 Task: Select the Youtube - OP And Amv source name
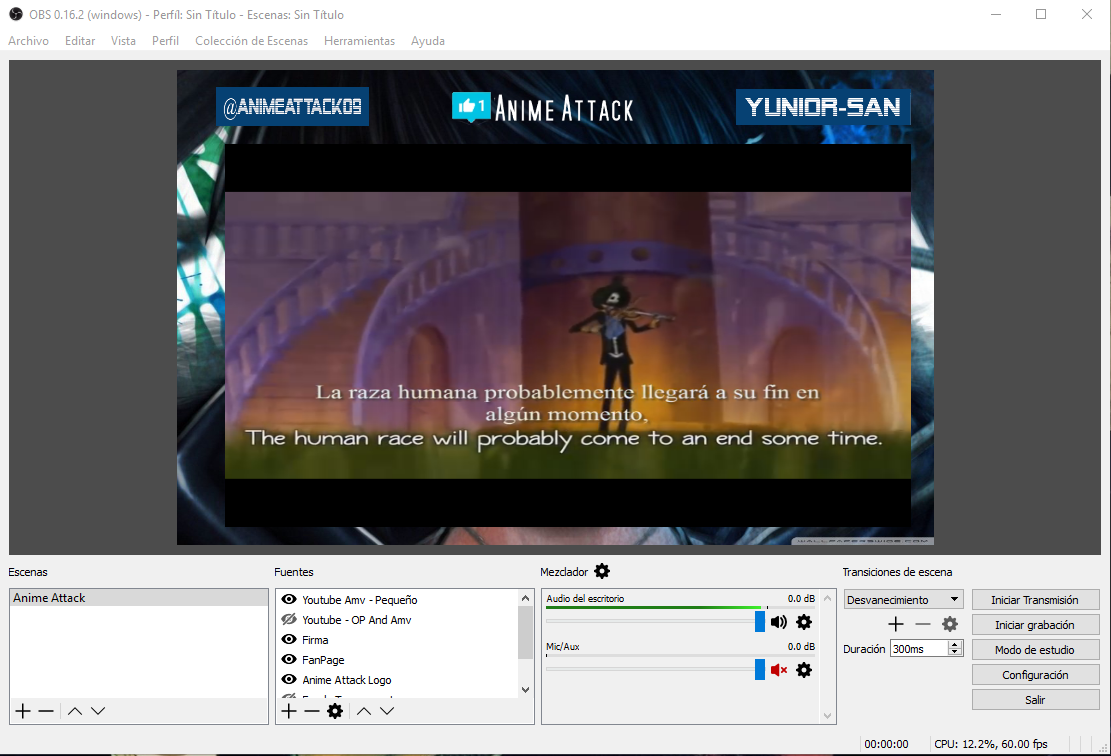pos(356,619)
